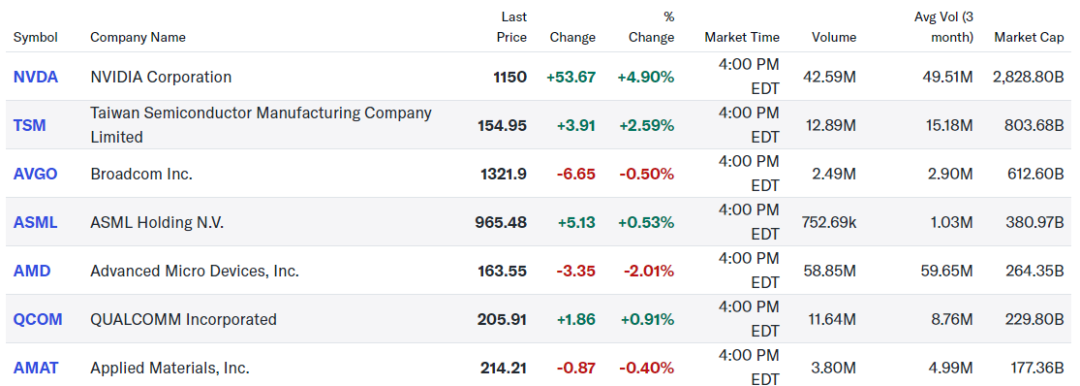The width and height of the screenshot is (1080, 386).
Task: Open the NVDA ticker link
Action: tap(36, 77)
